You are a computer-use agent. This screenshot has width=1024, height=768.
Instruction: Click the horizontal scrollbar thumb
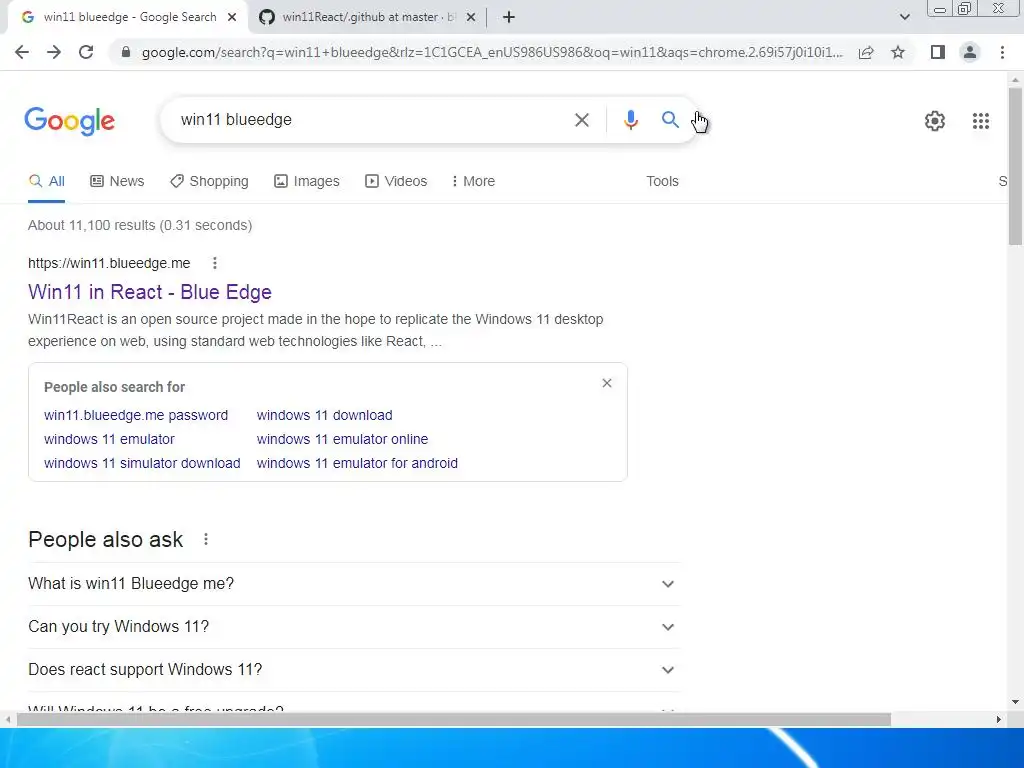click(x=454, y=720)
